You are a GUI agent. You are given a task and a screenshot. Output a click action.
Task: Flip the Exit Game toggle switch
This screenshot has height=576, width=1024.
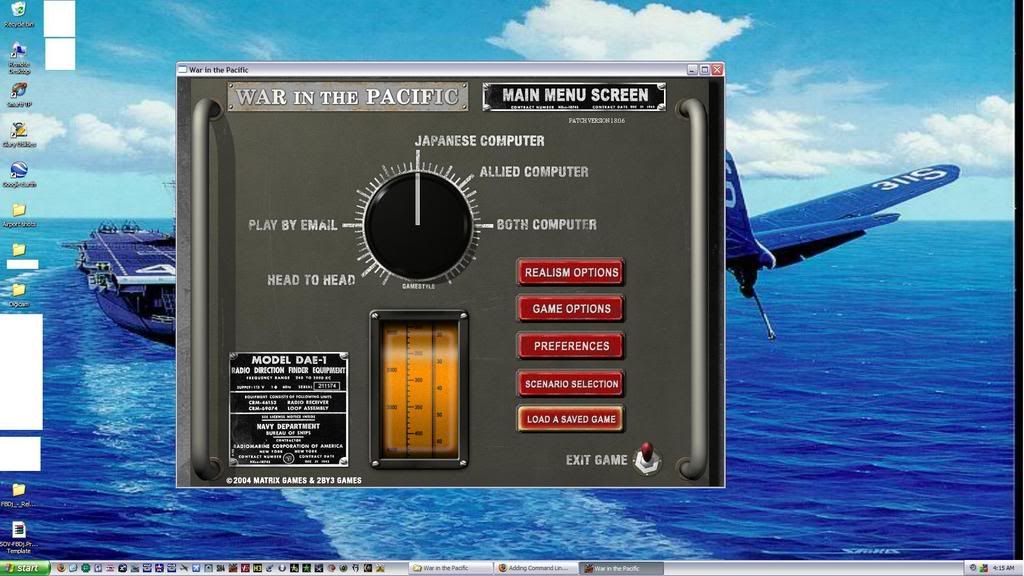click(x=647, y=458)
